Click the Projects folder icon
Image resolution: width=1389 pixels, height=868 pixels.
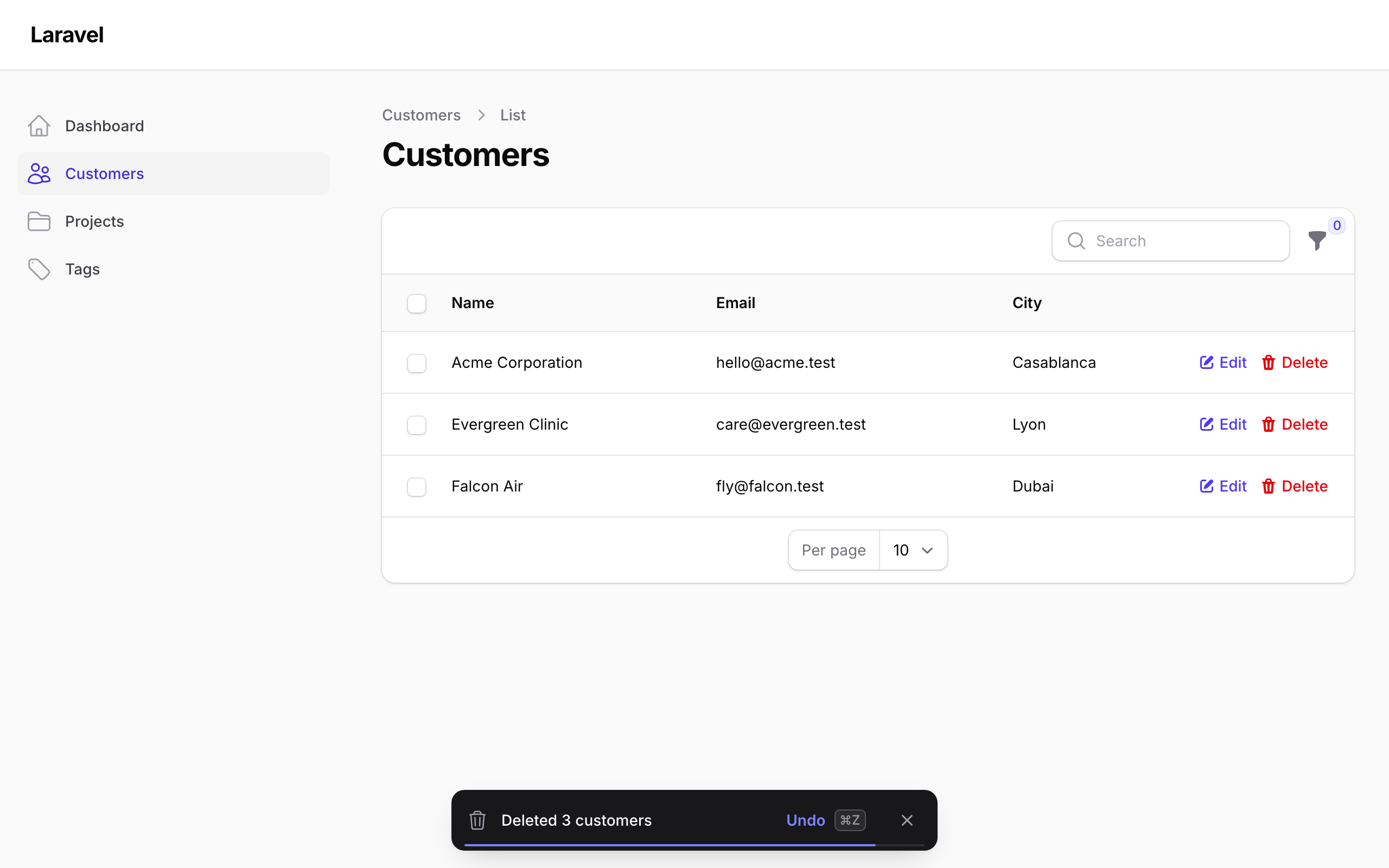pyautogui.click(x=39, y=221)
